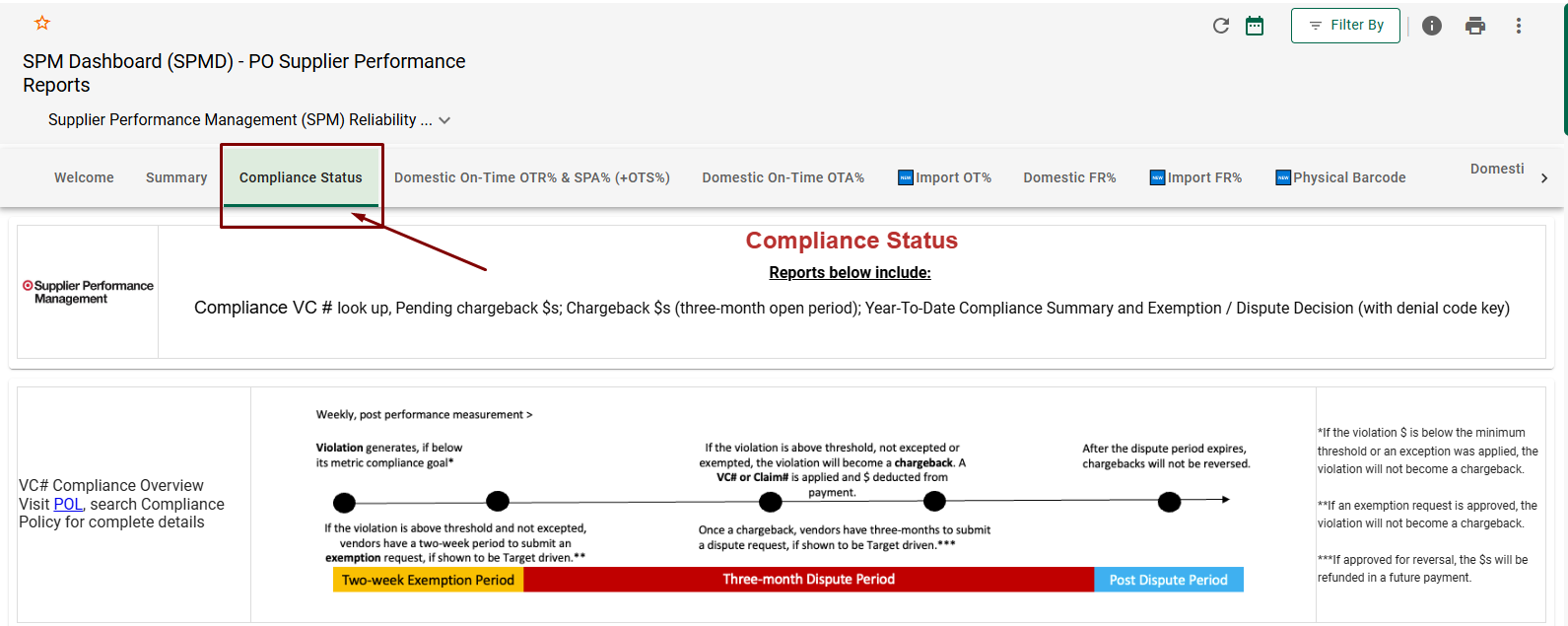Image resolution: width=1568 pixels, height=626 pixels.
Task: Click the new badge icon on Import OT%
Action: (906, 177)
